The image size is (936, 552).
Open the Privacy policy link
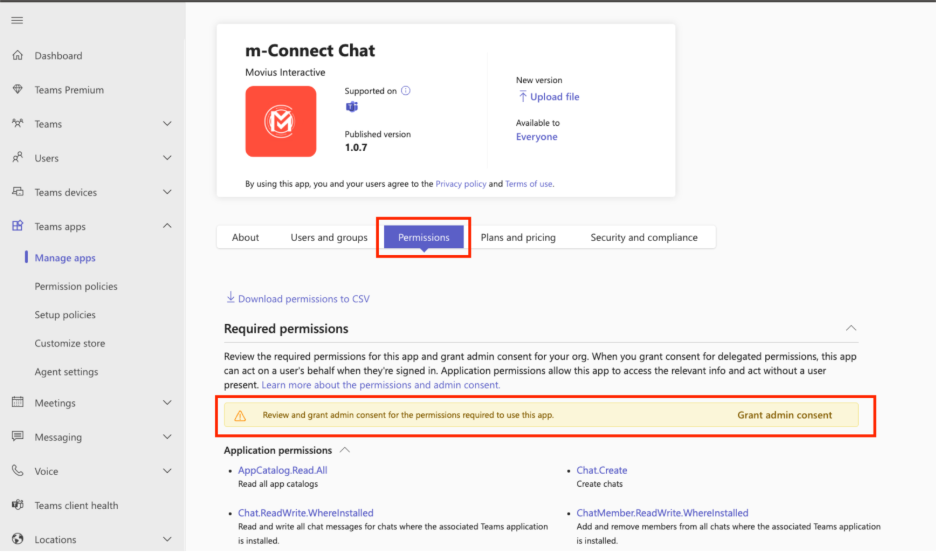461,184
